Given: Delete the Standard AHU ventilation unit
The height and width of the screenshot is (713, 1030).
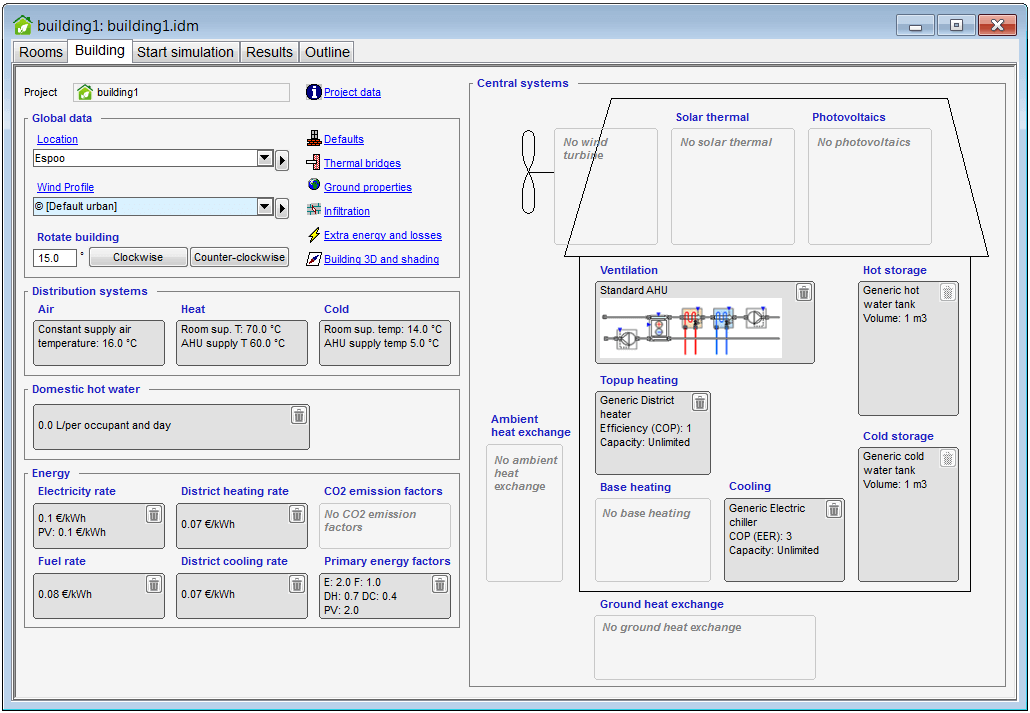Looking at the screenshot, I should click(x=804, y=292).
